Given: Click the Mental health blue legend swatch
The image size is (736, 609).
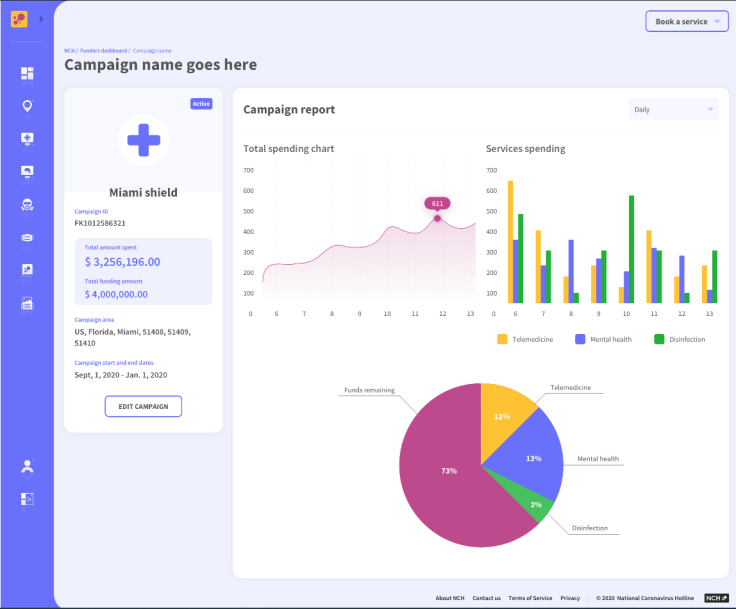Looking at the screenshot, I should click(580, 339).
